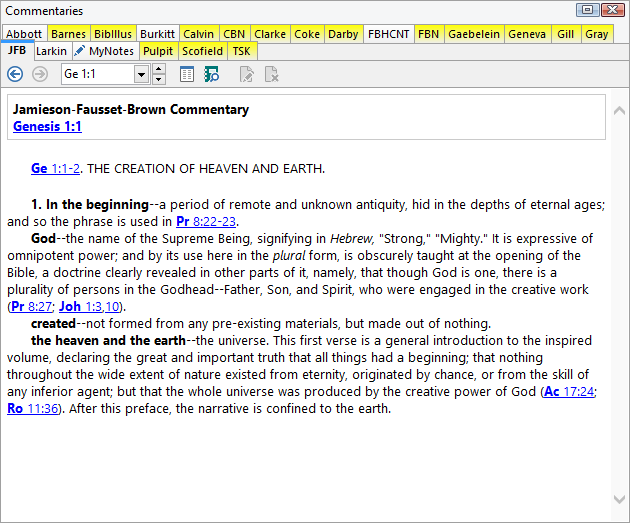Image resolution: width=630 pixels, height=523 pixels.
Task: Open the commentary contents table icon
Action: coord(186,74)
